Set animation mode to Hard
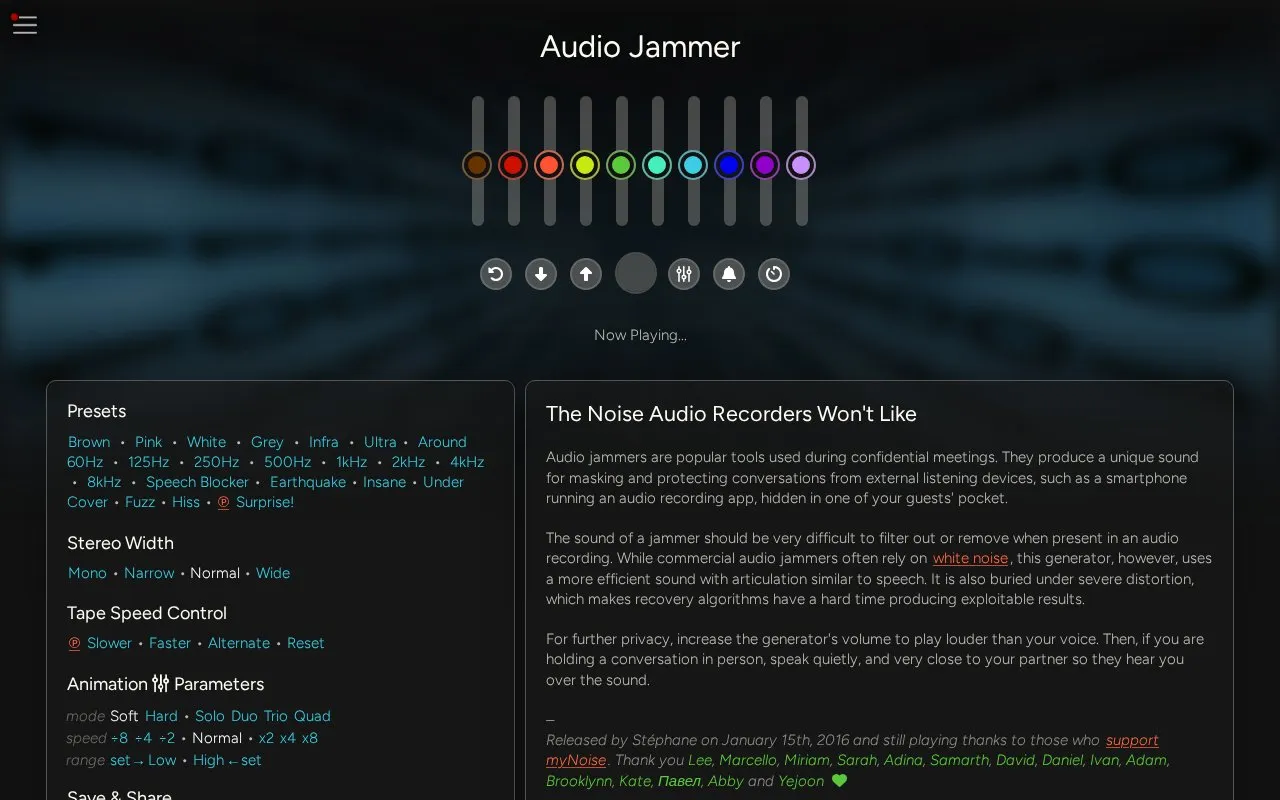Screen dimensions: 1280x800 pyautogui.click(x=161, y=716)
